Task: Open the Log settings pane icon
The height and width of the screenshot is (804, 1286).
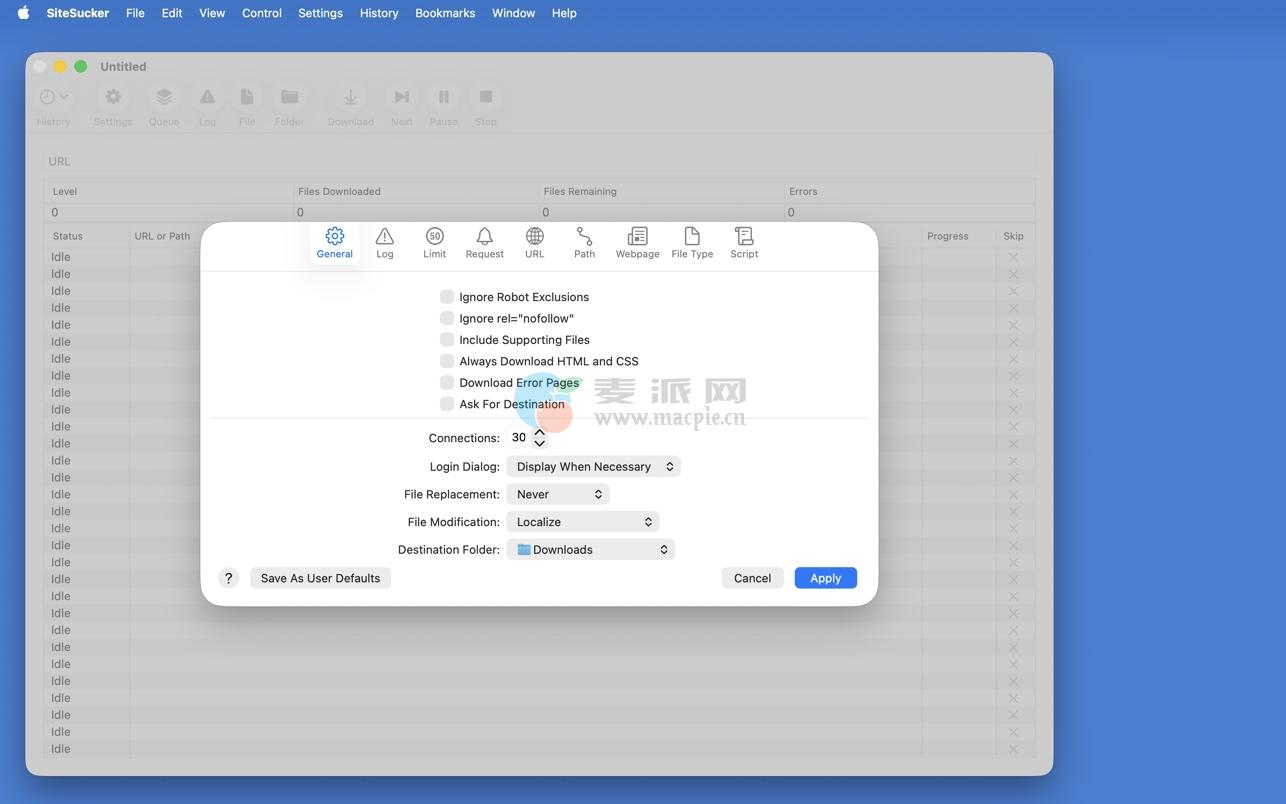Action: click(x=384, y=242)
